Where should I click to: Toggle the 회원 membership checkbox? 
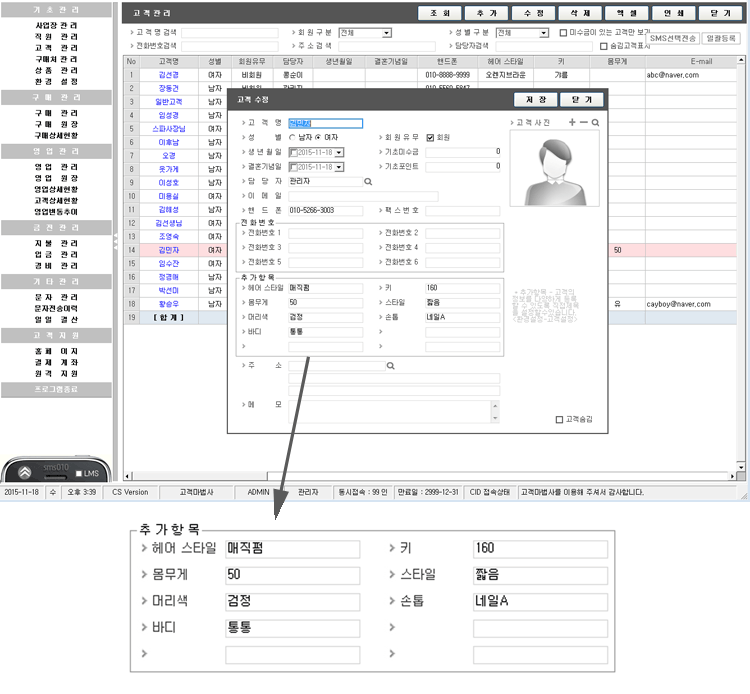[x=430, y=137]
